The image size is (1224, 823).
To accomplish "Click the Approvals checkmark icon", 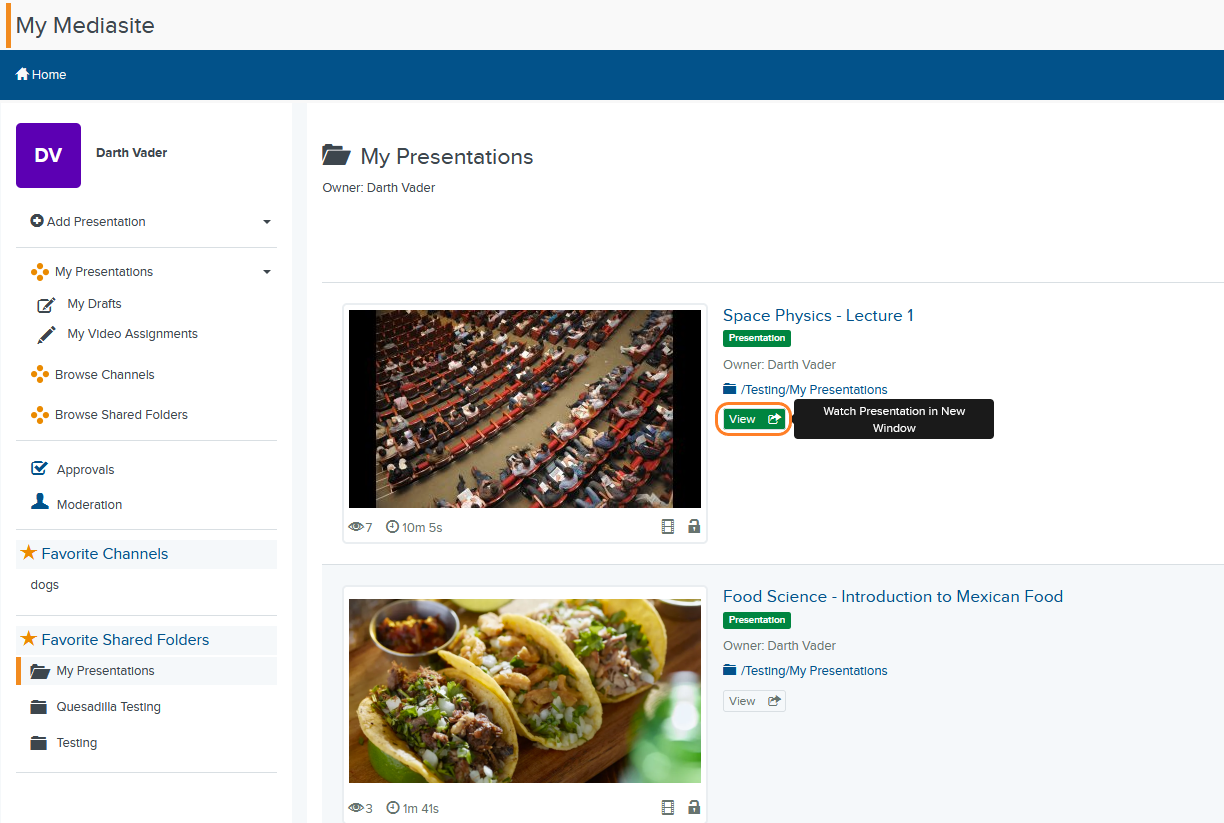I will coord(40,468).
